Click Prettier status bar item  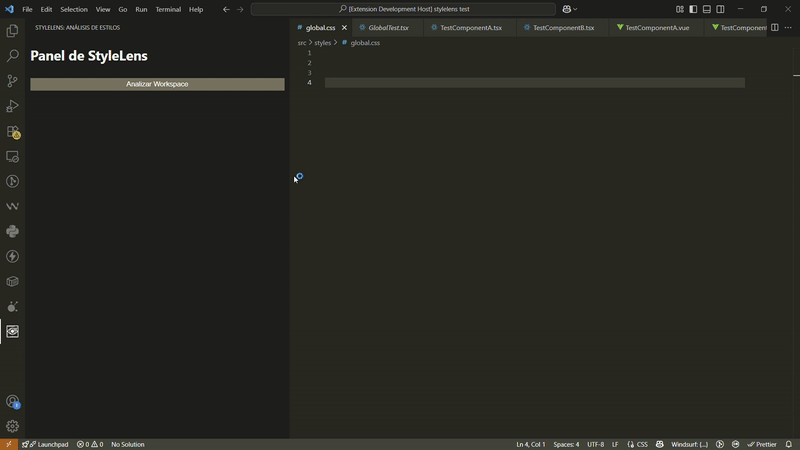762,444
